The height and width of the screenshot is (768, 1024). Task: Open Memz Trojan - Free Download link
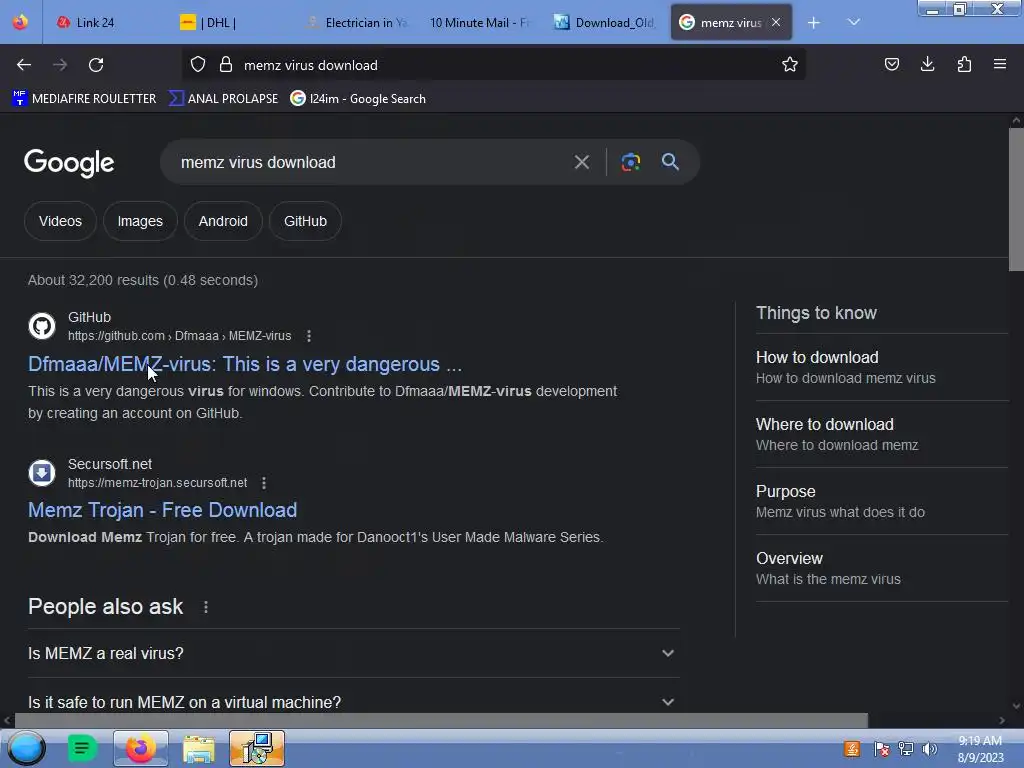pos(163,510)
